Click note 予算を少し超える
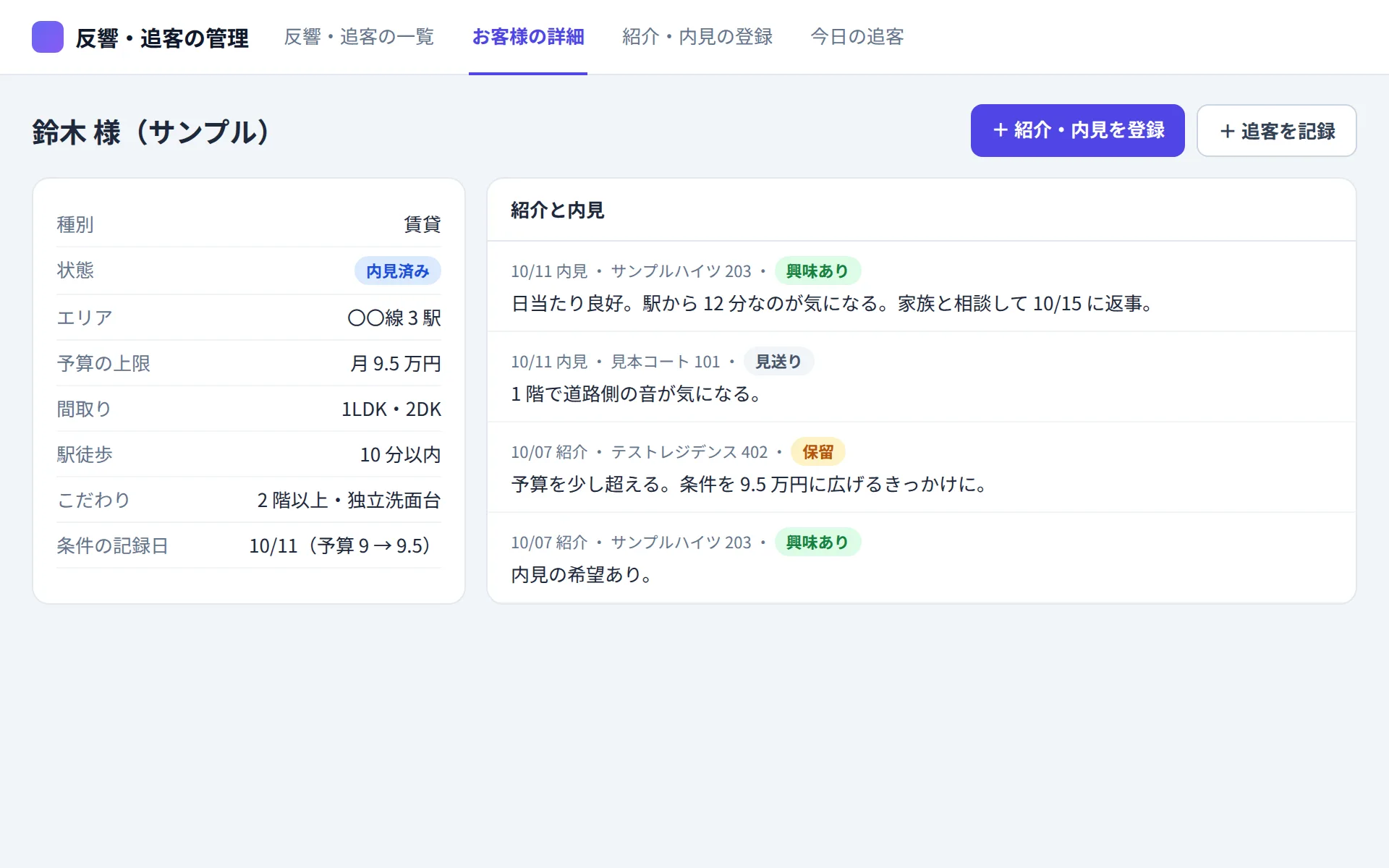 coord(750,484)
